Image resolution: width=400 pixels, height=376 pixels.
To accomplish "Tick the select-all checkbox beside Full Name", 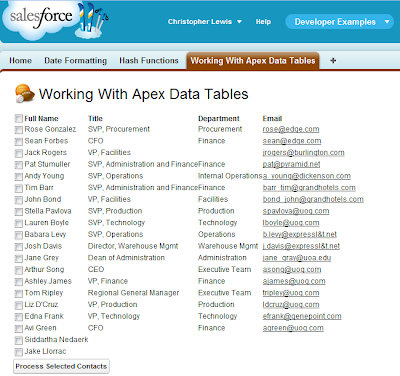I will click(19, 118).
